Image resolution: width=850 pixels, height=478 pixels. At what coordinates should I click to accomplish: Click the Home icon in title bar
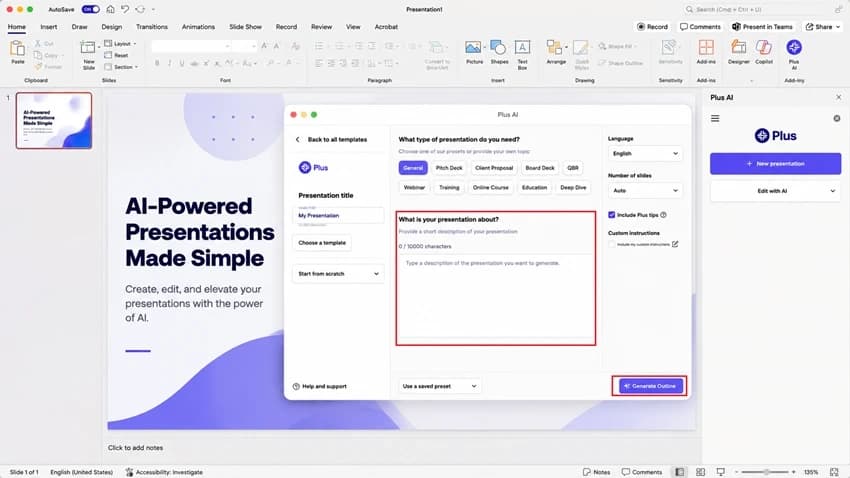111,9
